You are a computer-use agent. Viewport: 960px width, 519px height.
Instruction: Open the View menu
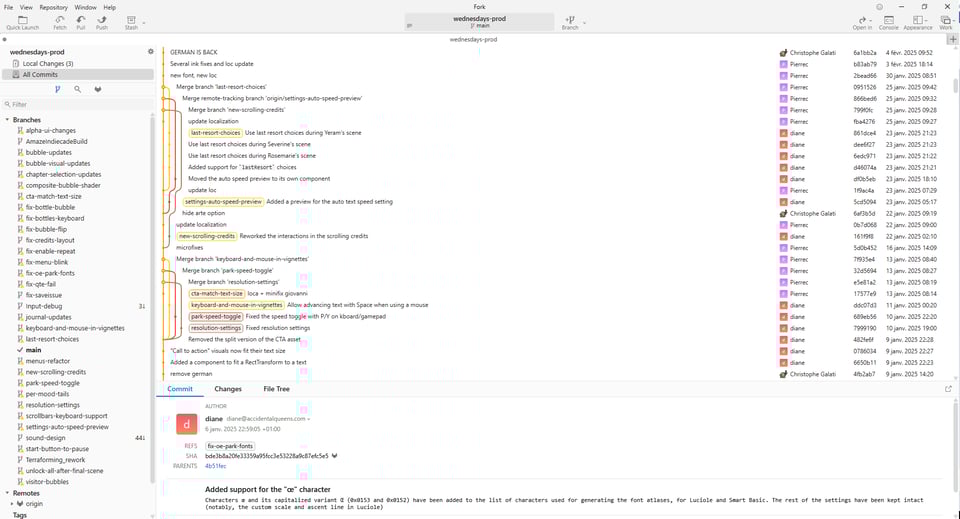point(26,7)
